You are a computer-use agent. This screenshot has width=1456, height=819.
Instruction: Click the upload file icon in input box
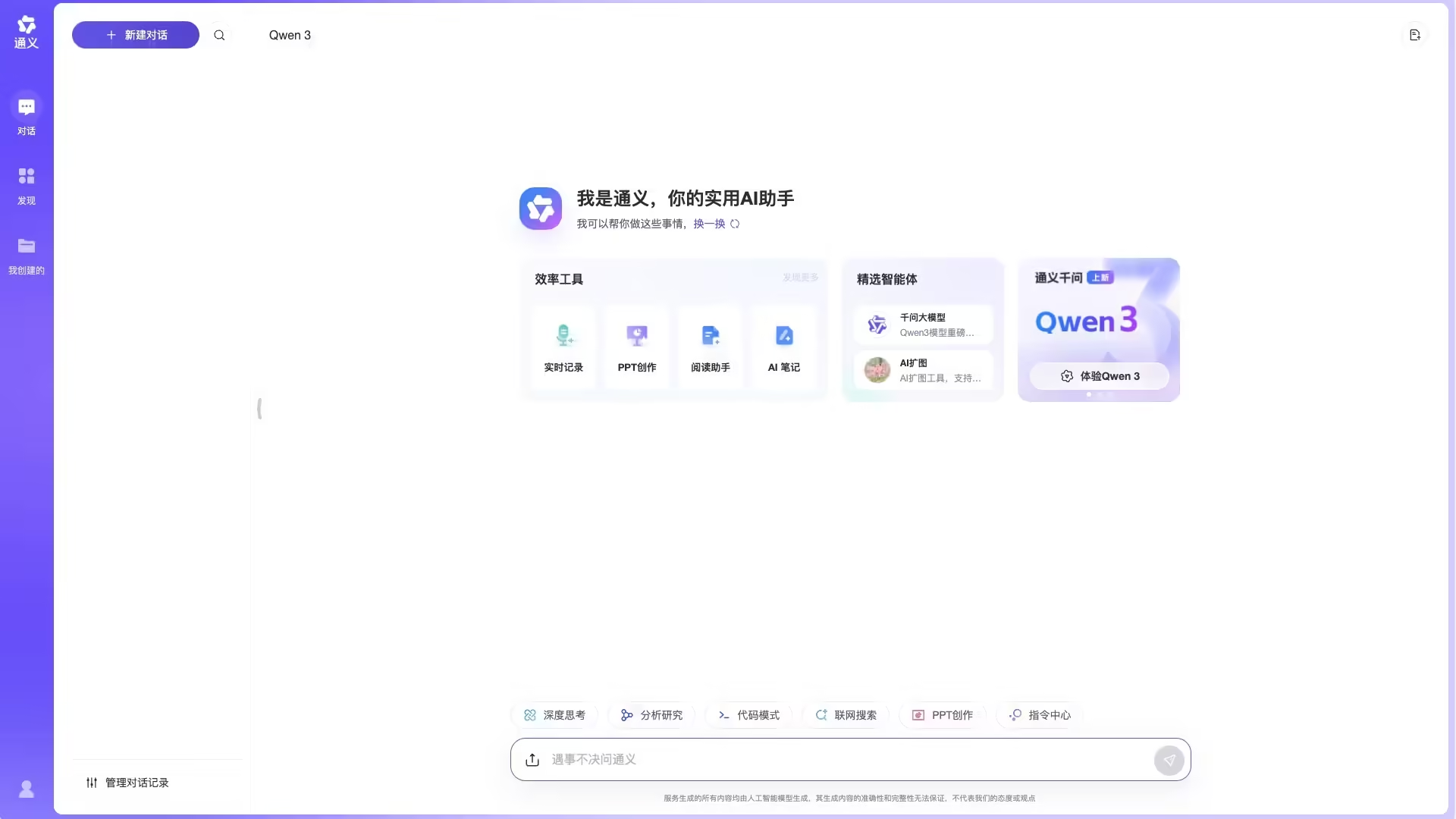(532, 759)
